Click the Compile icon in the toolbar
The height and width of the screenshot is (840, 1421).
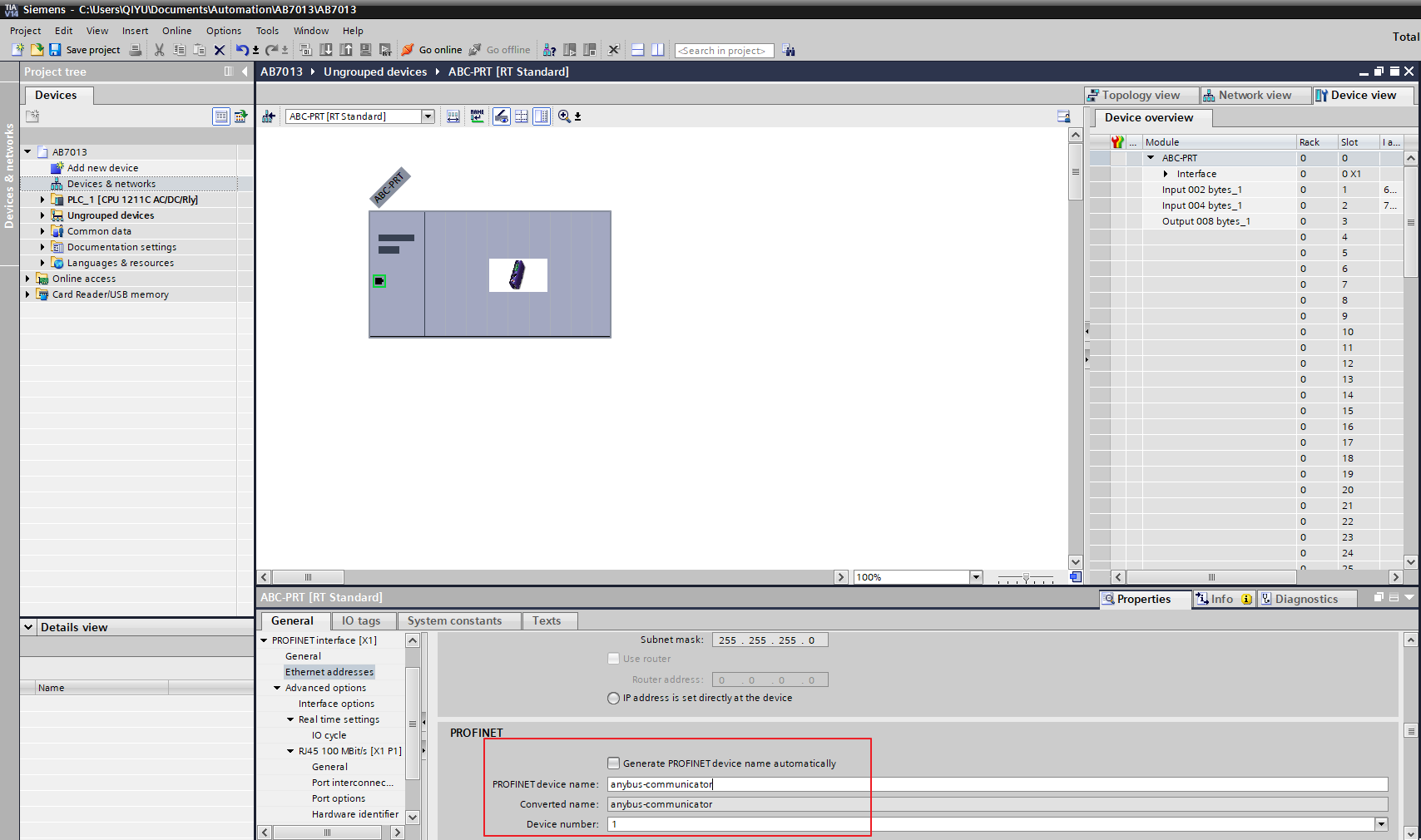(305, 50)
